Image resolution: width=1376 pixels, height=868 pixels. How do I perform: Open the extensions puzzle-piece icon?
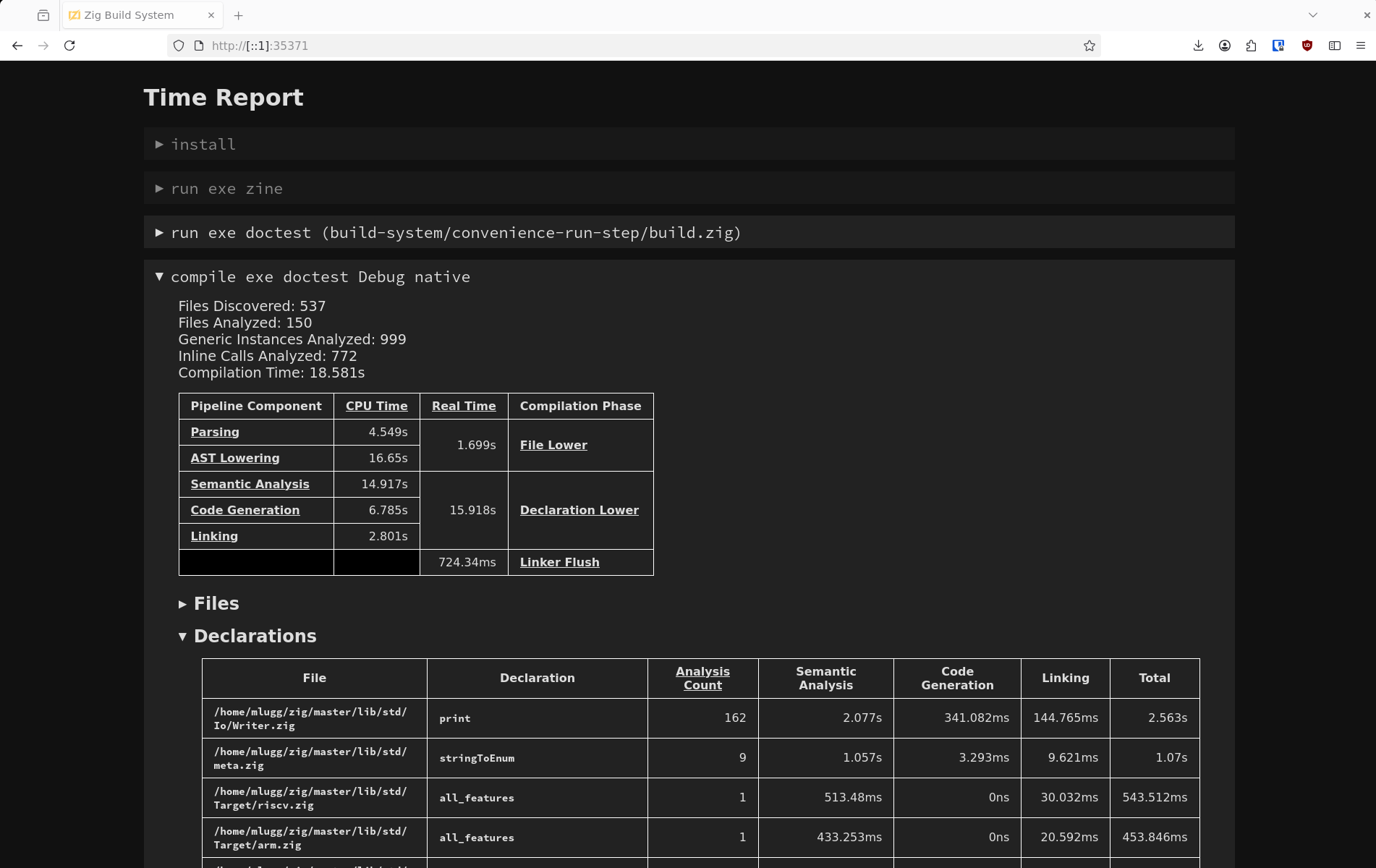(1251, 45)
